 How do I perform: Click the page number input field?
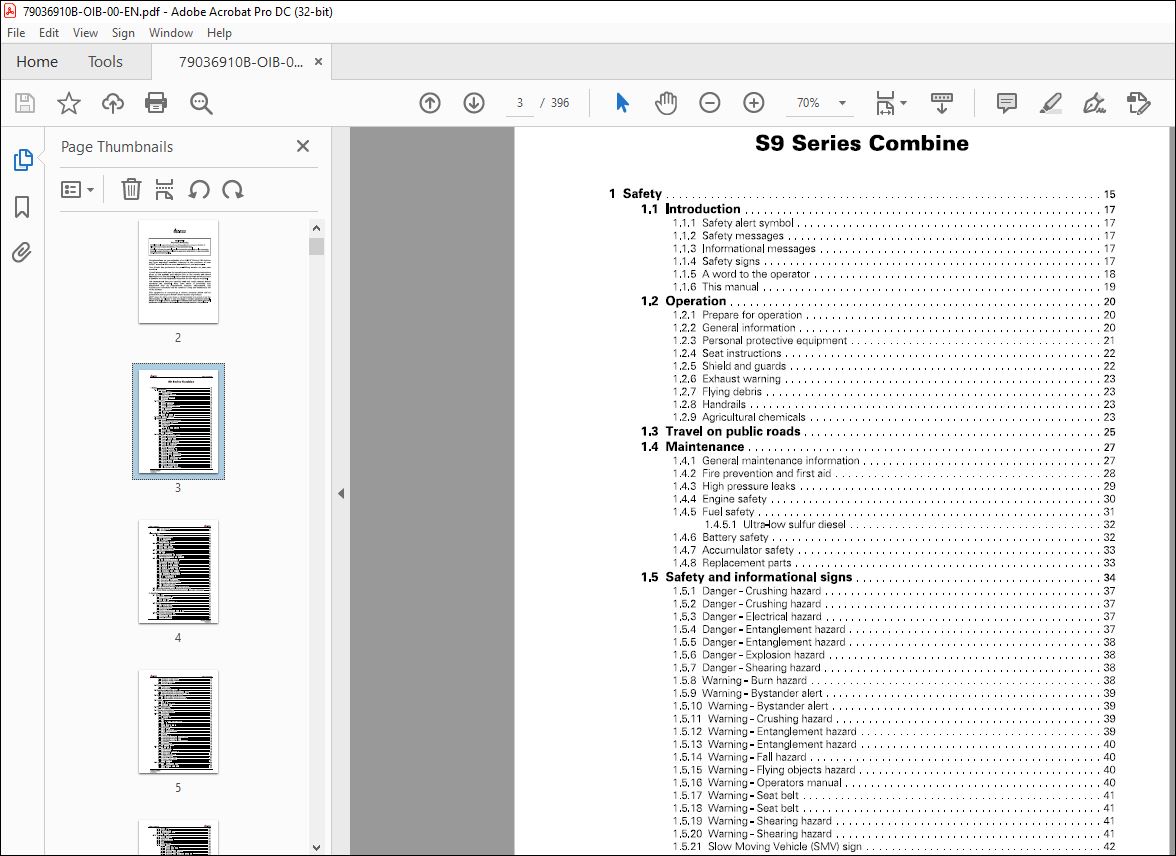click(x=520, y=103)
